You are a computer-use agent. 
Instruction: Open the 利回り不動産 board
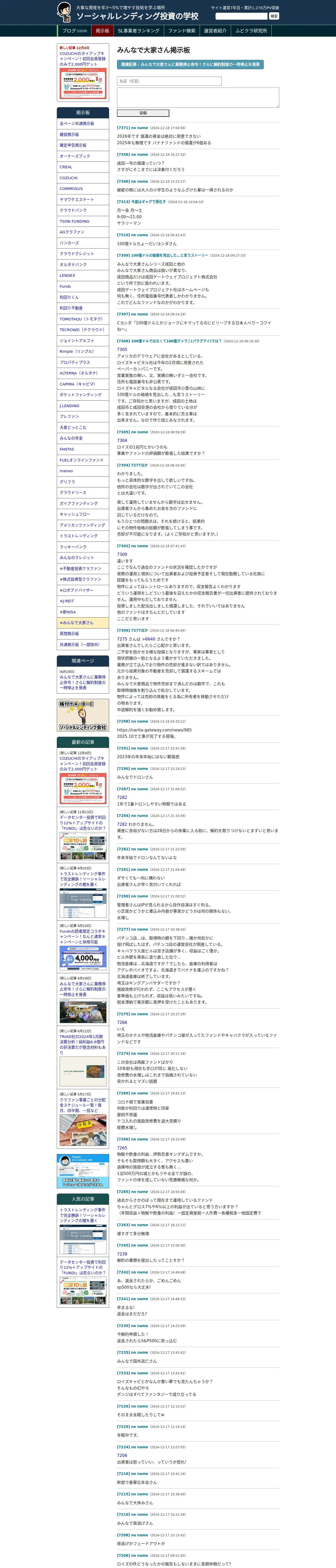tap(83, 308)
